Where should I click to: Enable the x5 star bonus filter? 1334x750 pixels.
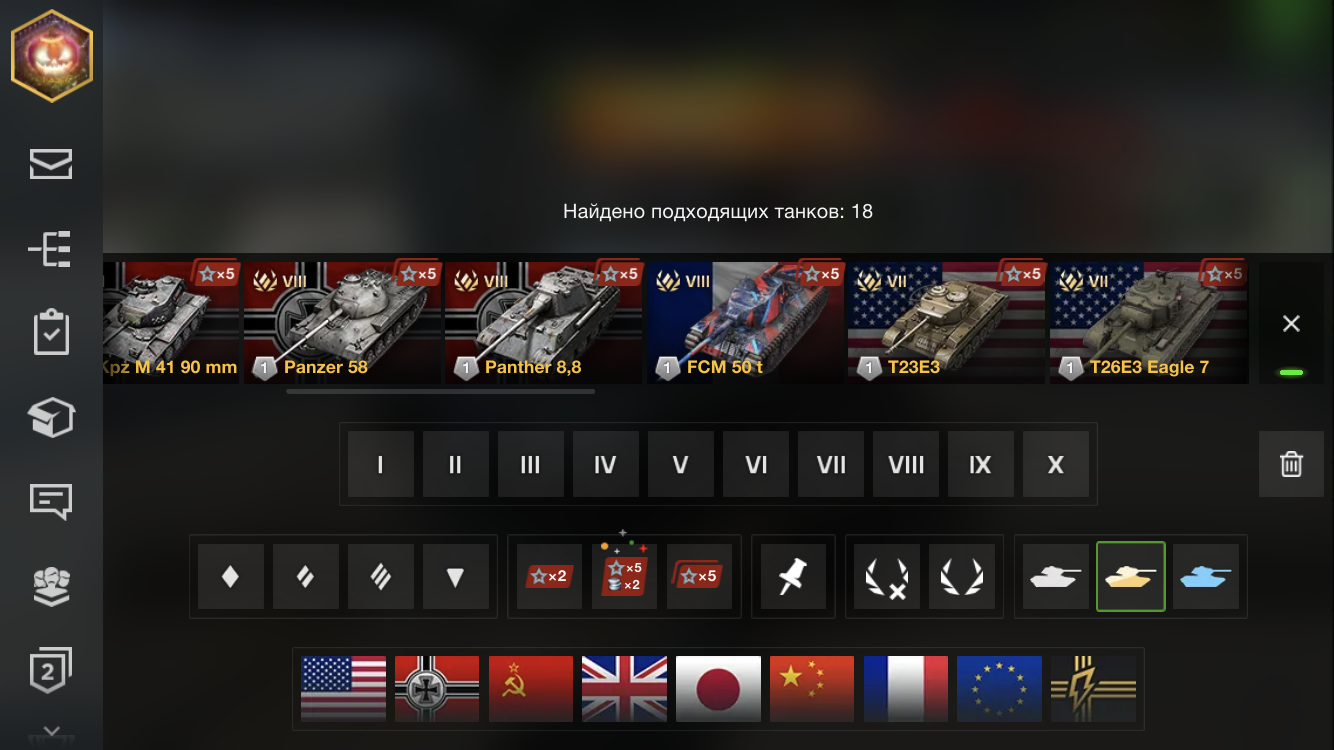click(x=700, y=577)
